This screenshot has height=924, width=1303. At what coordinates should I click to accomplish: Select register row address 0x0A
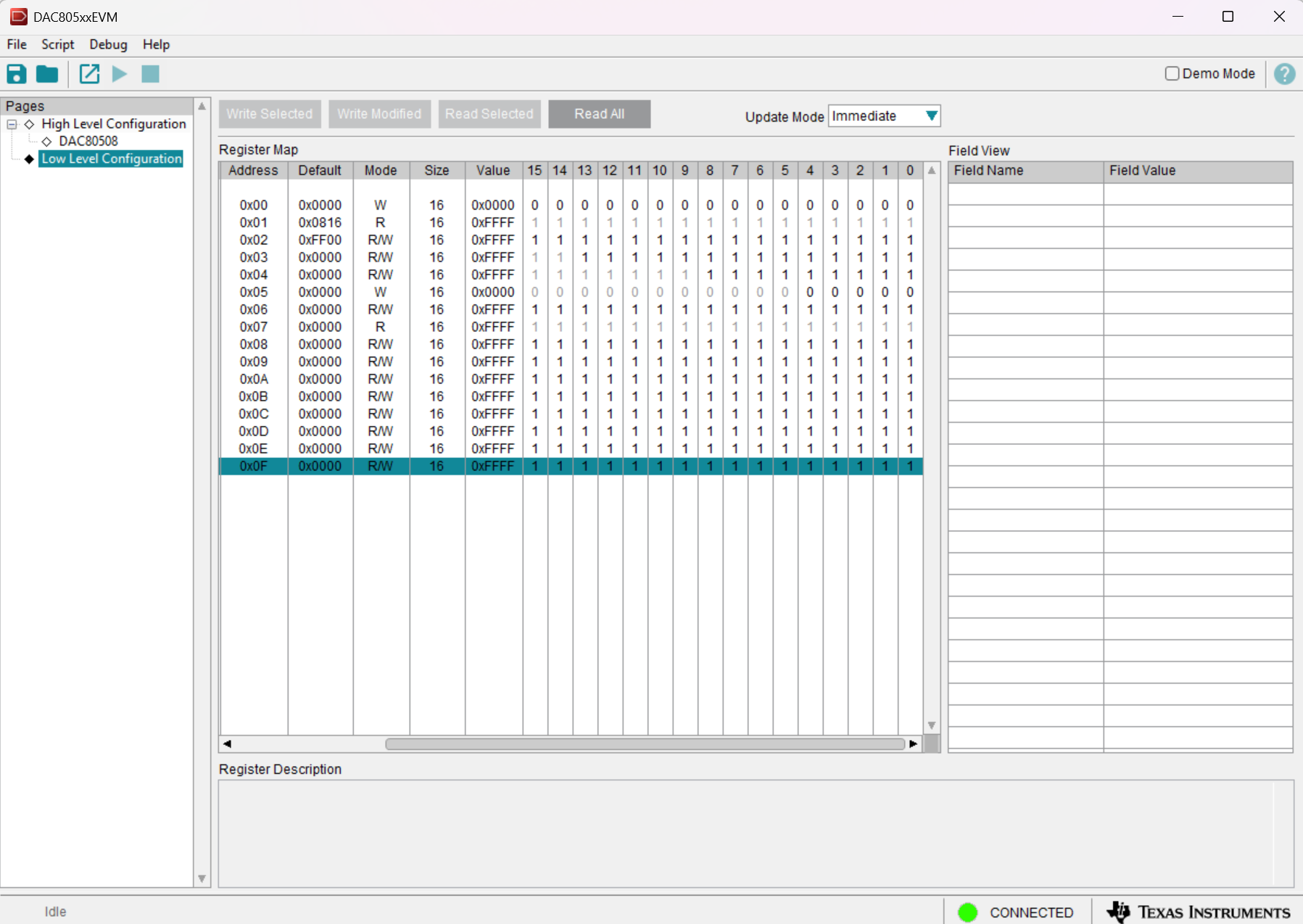(x=571, y=379)
